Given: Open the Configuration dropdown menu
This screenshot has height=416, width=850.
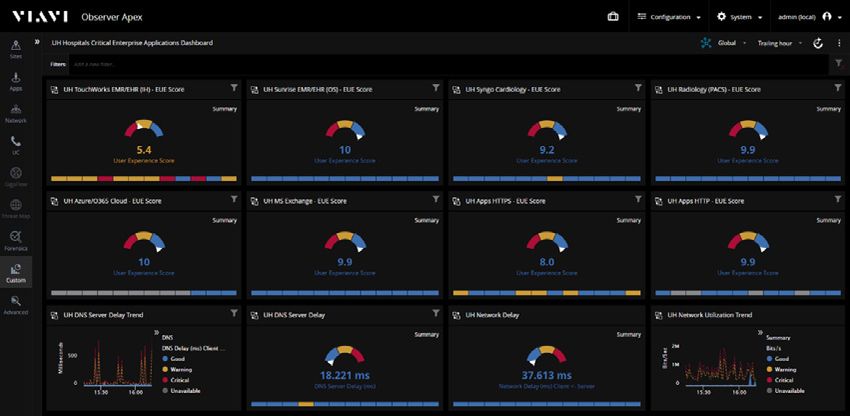Looking at the screenshot, I should [668, 17].
